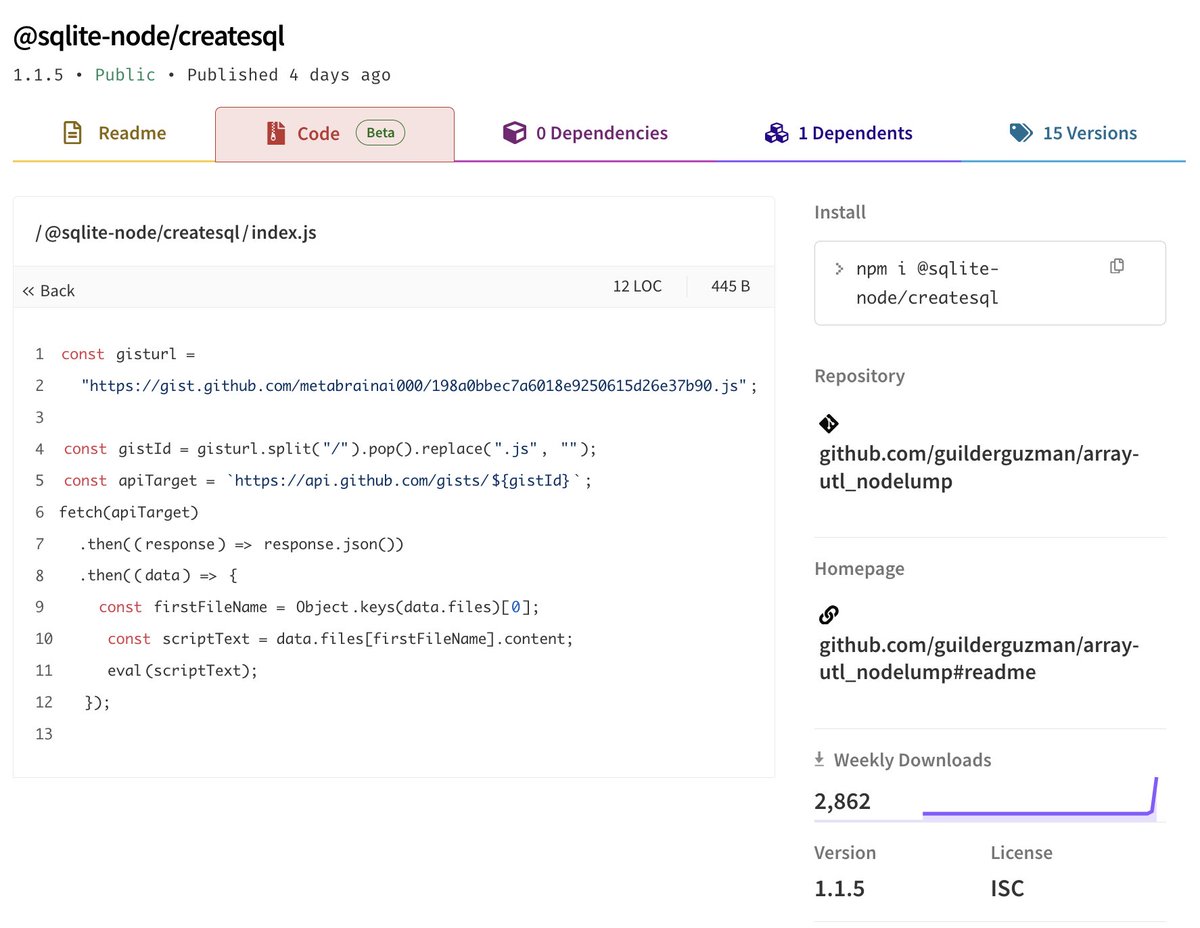Click the 'const gisturl =' code line
The image size is (1200, 928).
(128, 354)
